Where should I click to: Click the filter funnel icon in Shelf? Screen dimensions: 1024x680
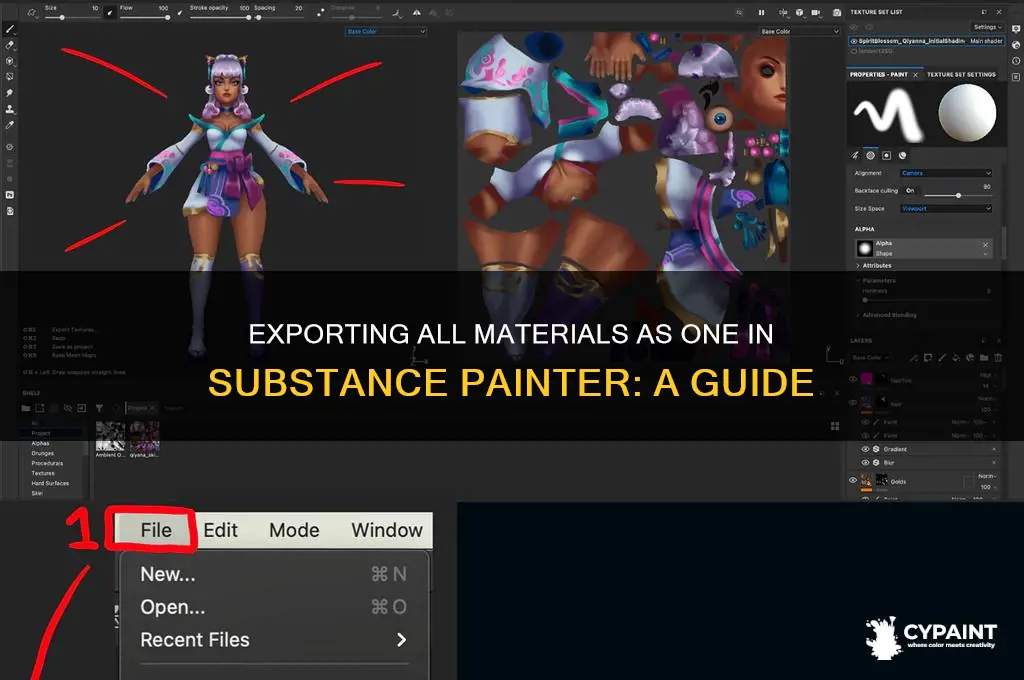point(99,408)
